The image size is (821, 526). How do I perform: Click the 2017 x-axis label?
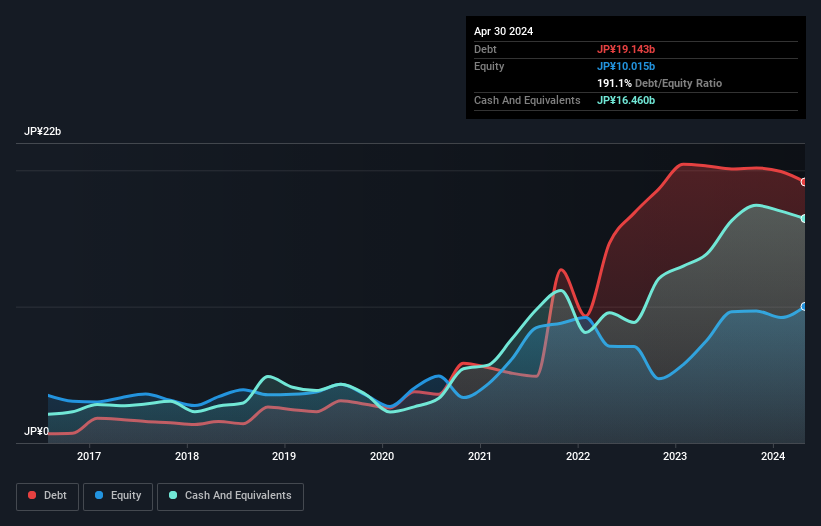coord(89,456)
